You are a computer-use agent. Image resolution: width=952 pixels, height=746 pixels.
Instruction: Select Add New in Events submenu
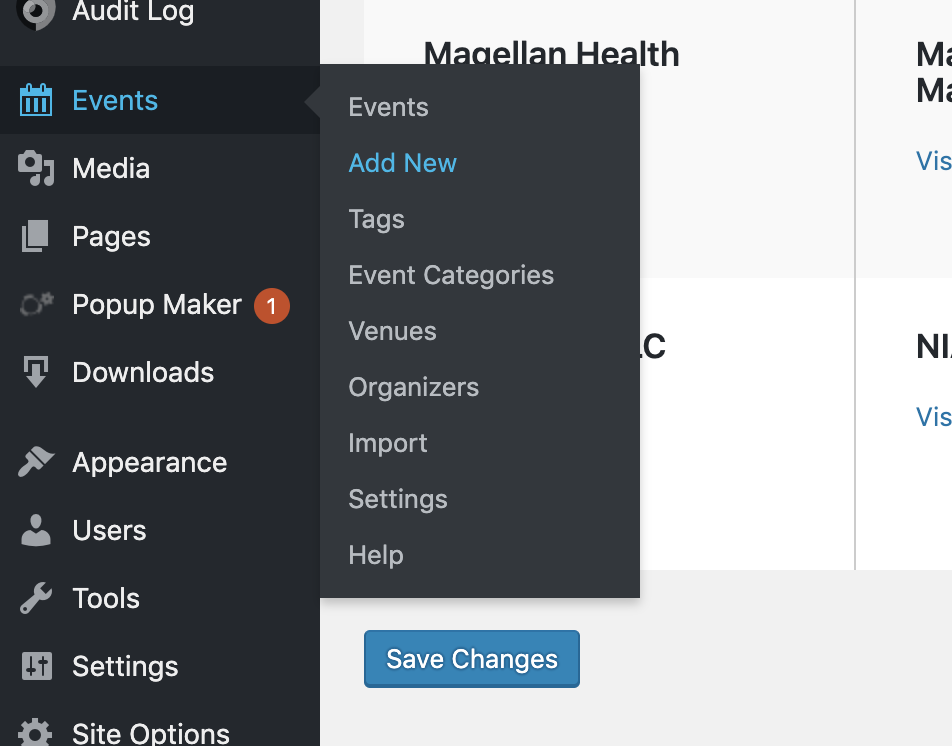(402, 163)
